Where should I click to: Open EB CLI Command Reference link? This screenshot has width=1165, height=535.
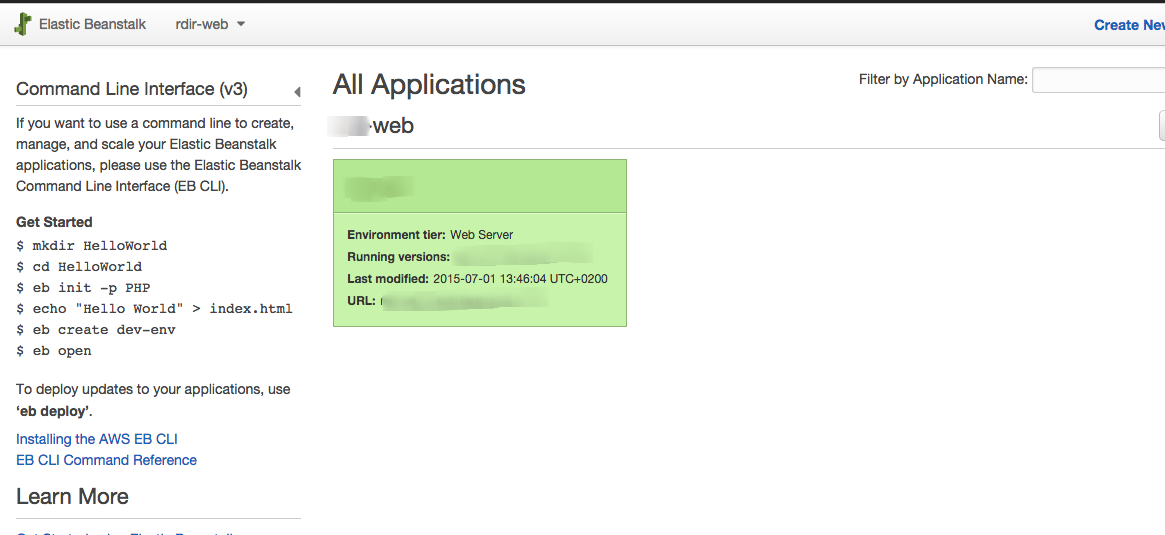tap(106, 460)
